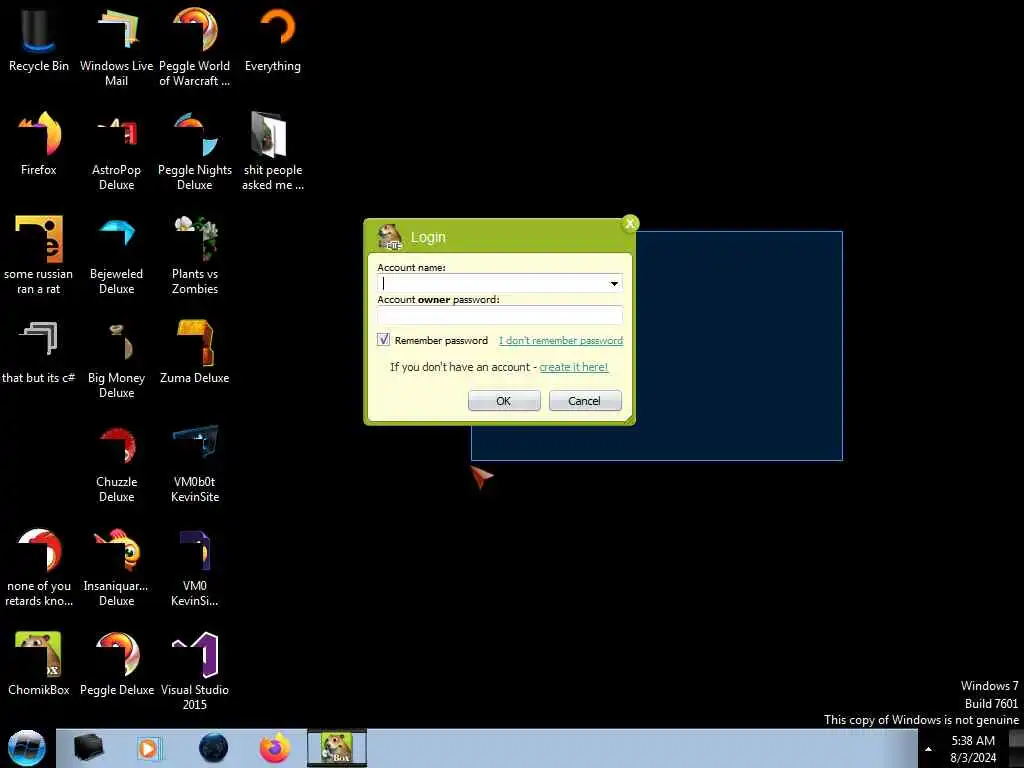
Task: Open the media player taskbar icon
Action: [149, 748]
